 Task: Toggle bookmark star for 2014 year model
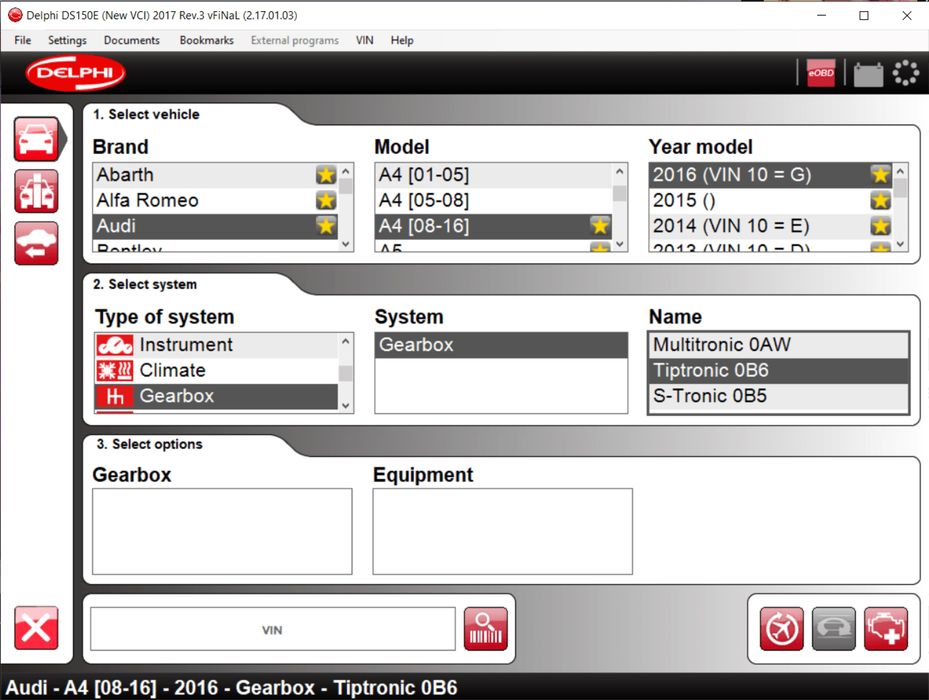coord(880,226)
